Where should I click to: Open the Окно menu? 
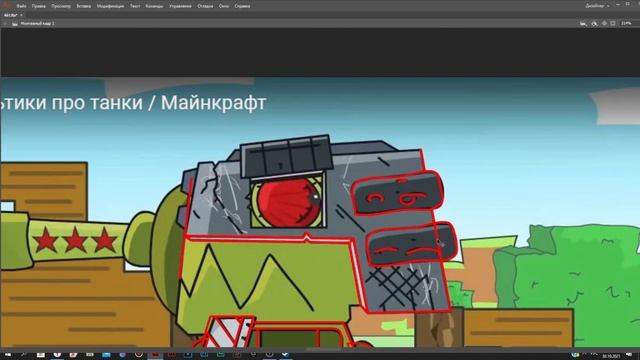tap(224, 6)
